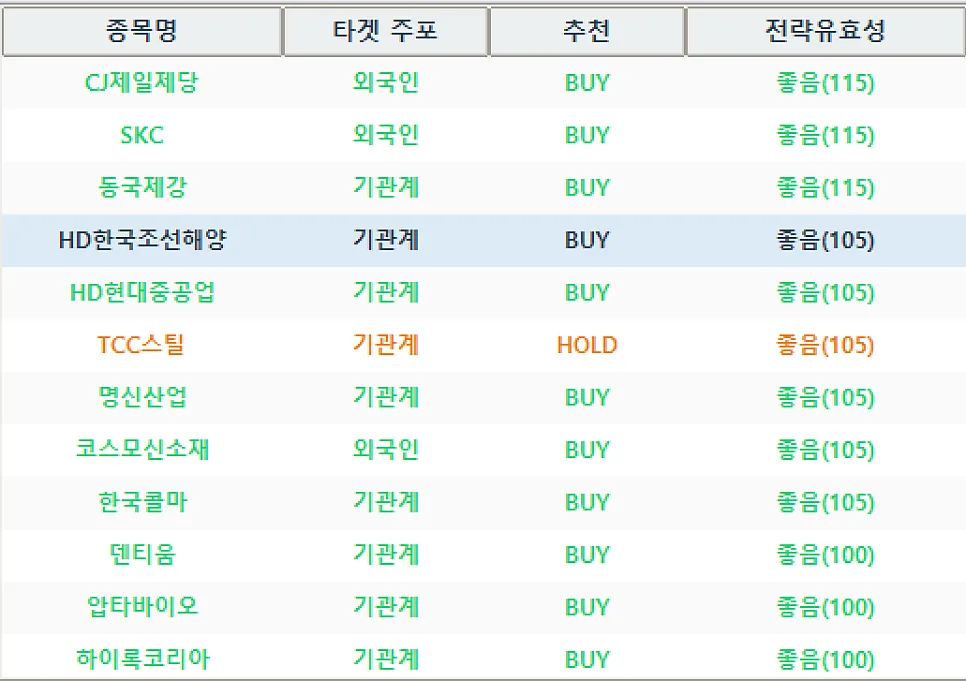Select the 덴티움 stock name
966x681 pixels.
pyautogui.click(x=142, y=554)
